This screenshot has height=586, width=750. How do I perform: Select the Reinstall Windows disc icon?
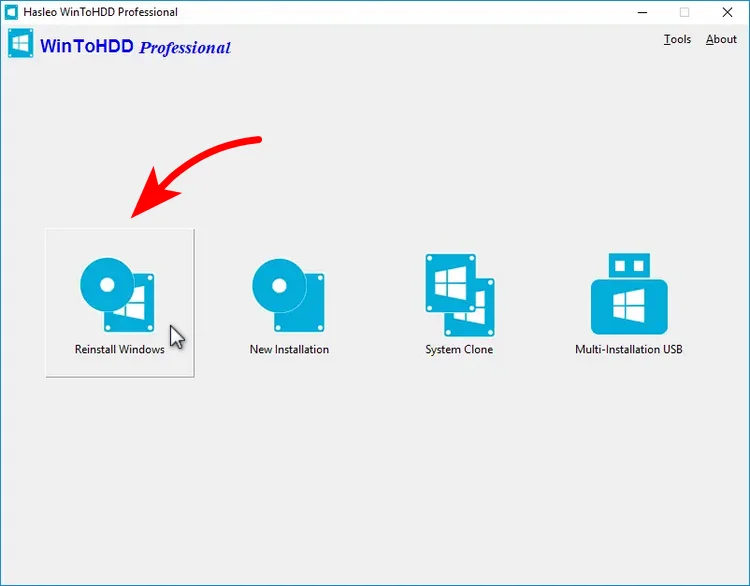tap(118, 295)
